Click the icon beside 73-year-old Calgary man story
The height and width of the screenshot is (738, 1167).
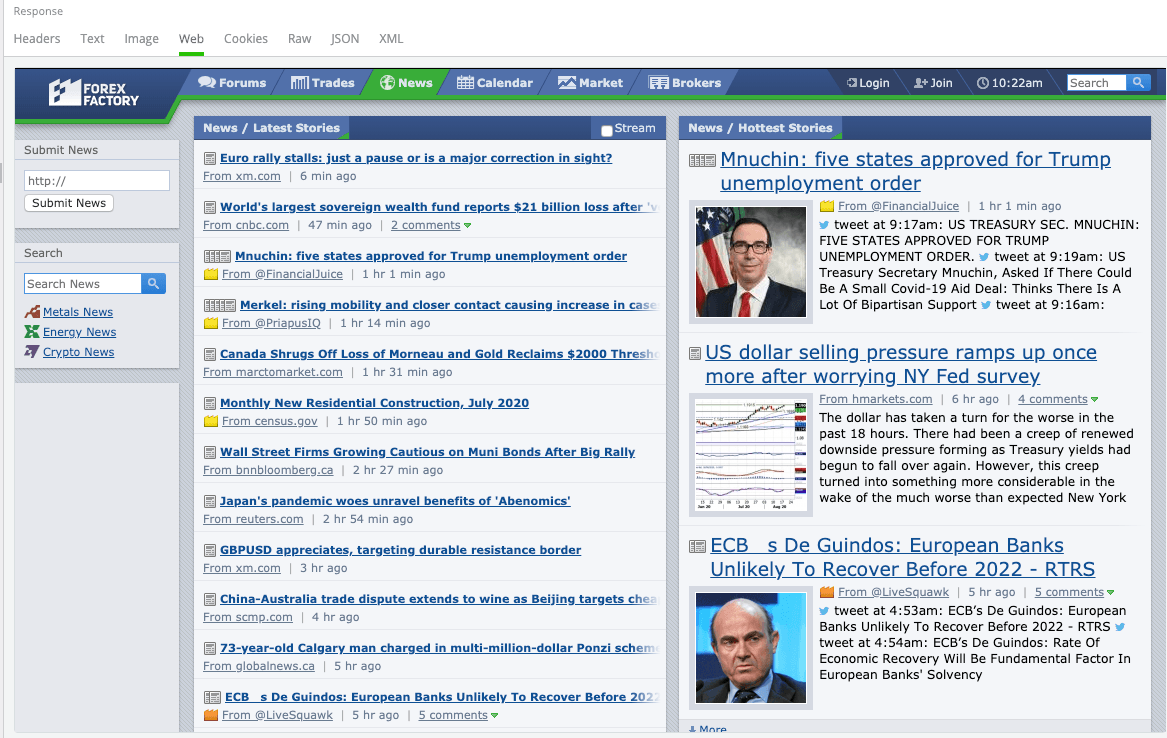pos(210,649)
